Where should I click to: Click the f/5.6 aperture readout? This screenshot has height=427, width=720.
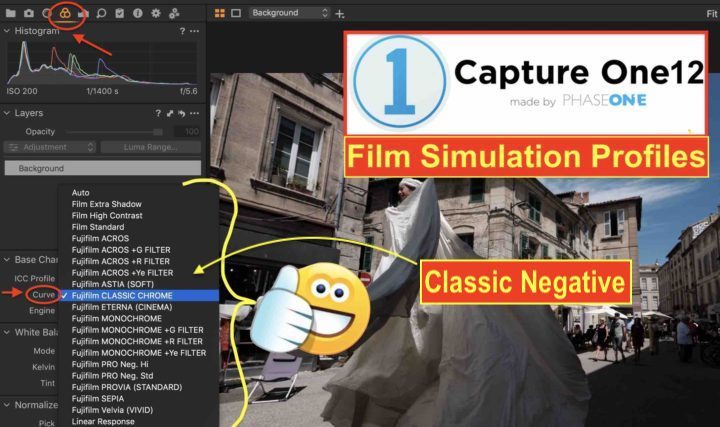189,91
